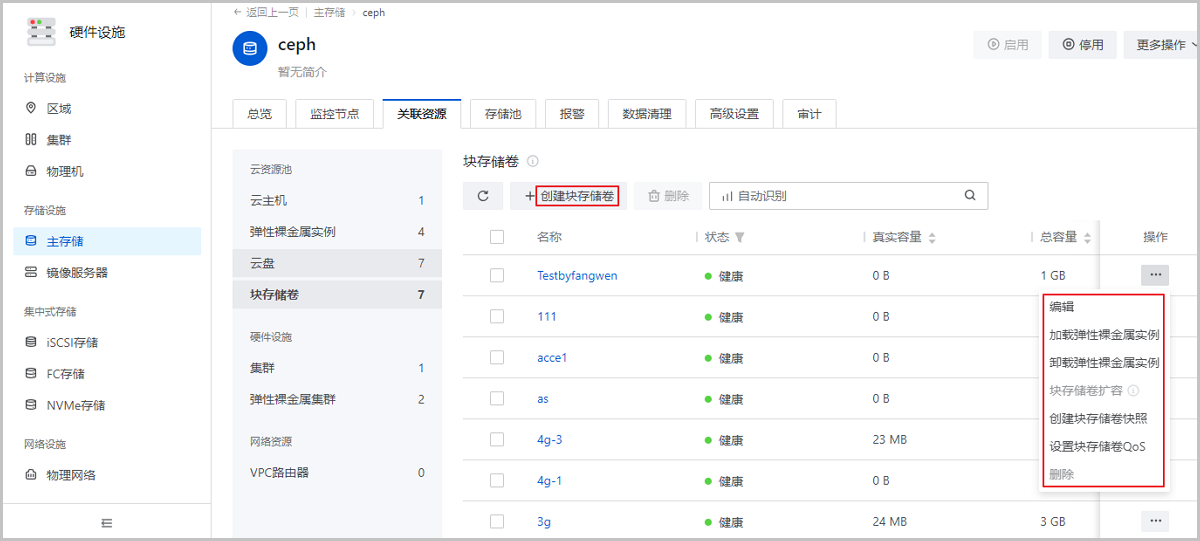The image size is (1200, 541).
Task: Switch to the 监控节点 tab
Action: 334,114
